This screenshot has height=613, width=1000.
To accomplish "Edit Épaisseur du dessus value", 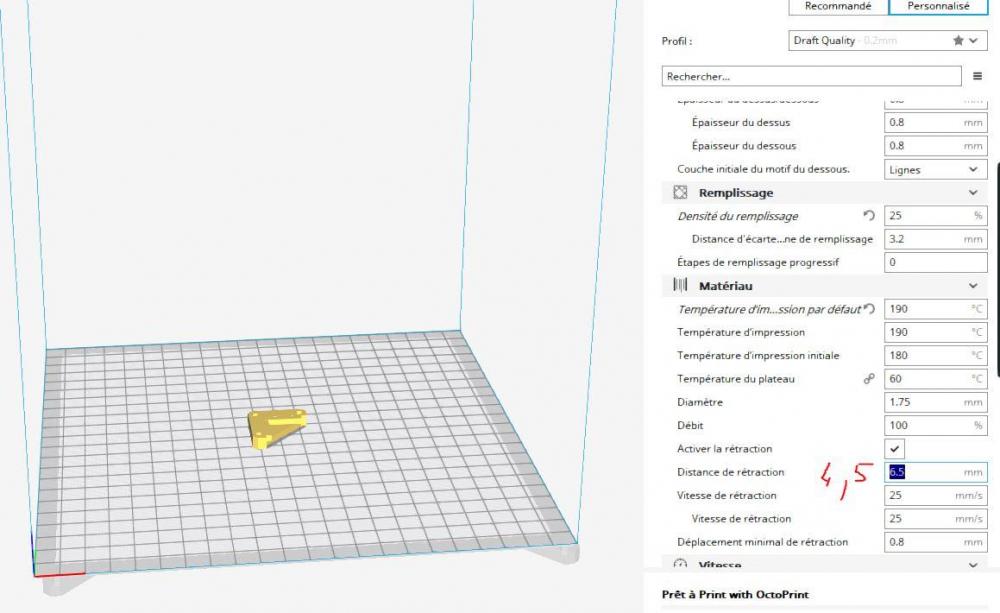I will (x=935, y=122).
